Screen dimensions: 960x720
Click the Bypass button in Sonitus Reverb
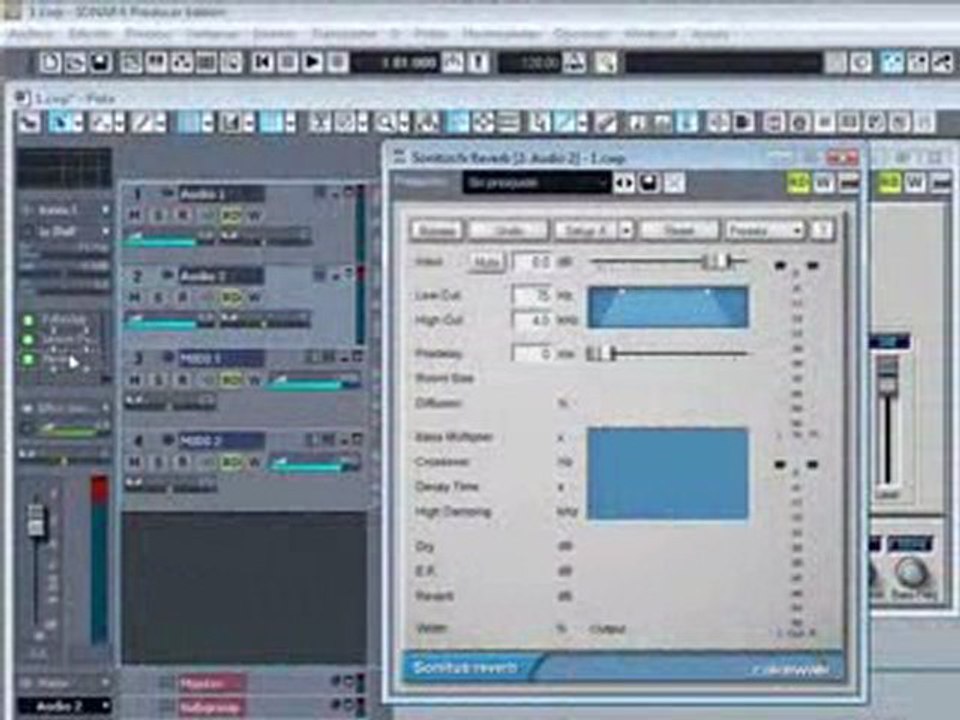pyautogui.click(x=437, y=230)
